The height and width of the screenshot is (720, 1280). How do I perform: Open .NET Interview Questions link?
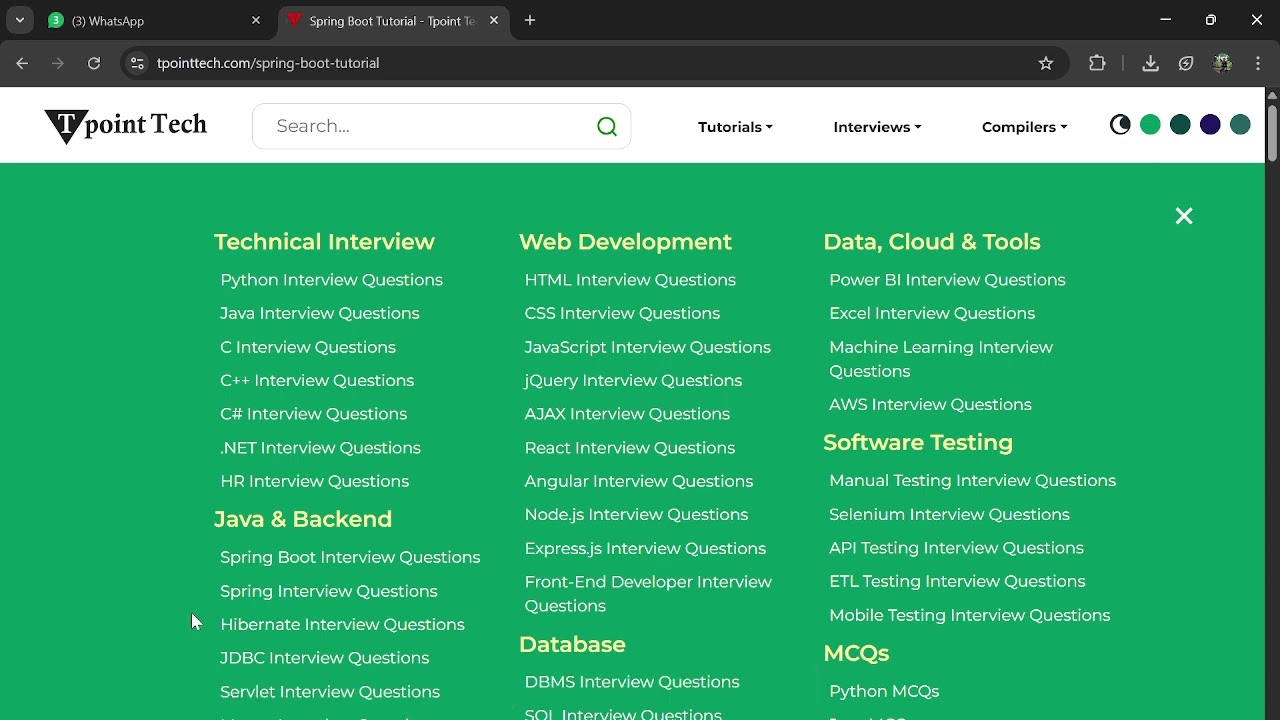(x=320, y=448)
